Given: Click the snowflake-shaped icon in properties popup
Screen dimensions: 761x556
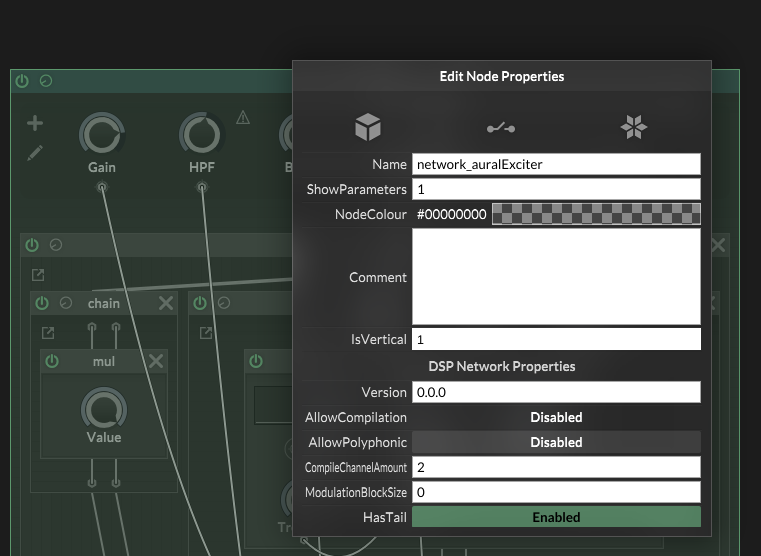Looking at the screenshot, I should [634, 127].
